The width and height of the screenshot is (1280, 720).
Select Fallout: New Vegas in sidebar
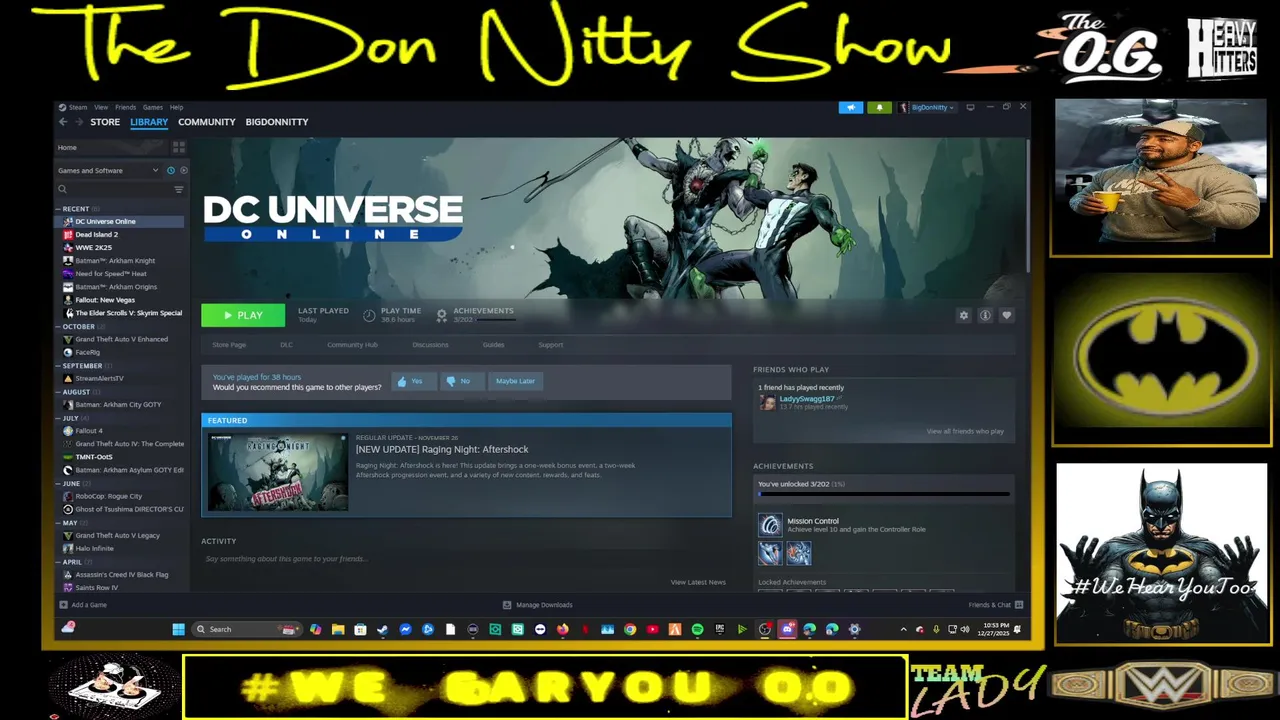tap(105, 300)
